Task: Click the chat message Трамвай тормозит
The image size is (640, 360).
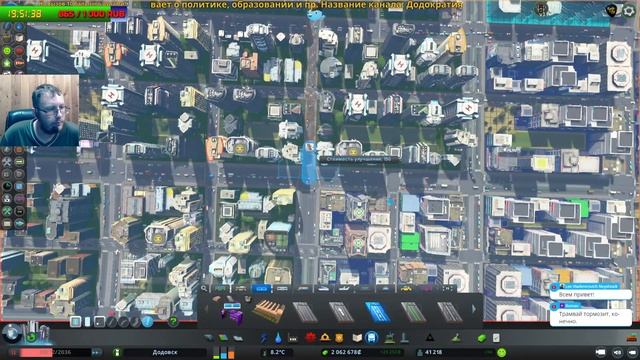Action: pos(589,317)
